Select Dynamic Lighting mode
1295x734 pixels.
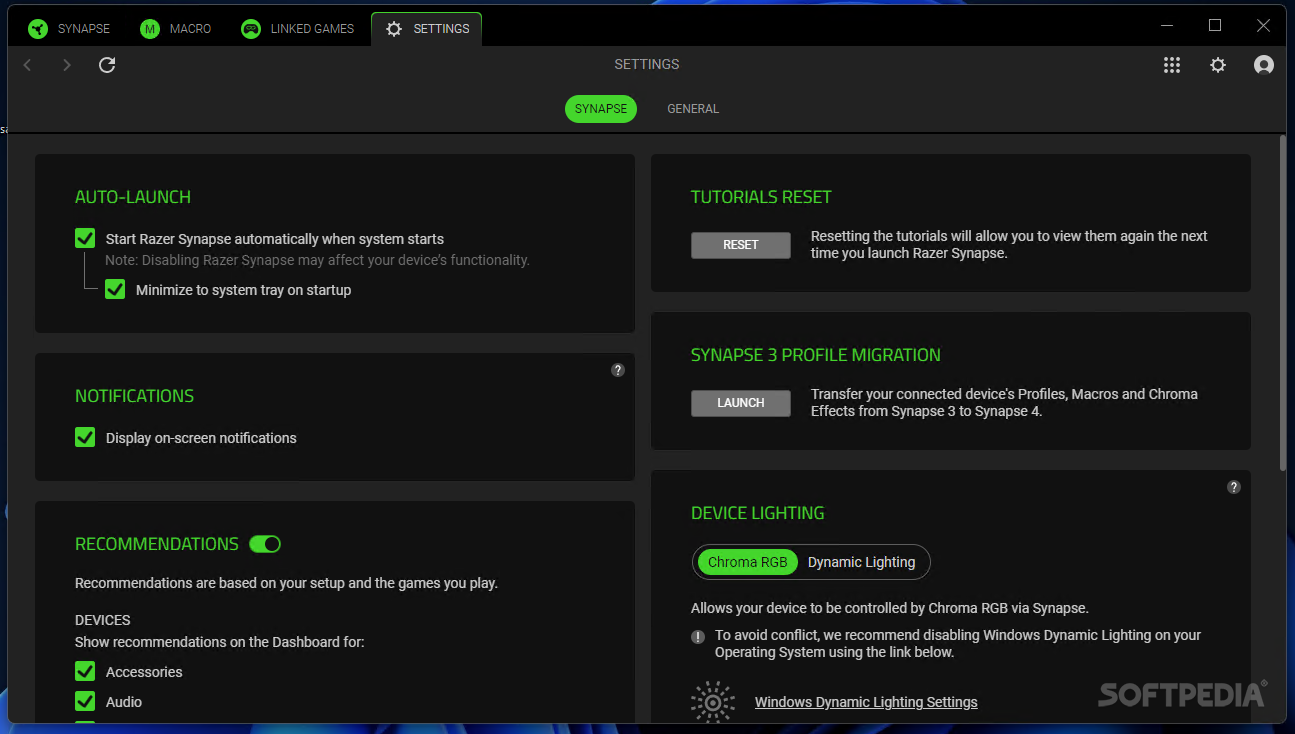pyautogui.click(x=861, y=562)
